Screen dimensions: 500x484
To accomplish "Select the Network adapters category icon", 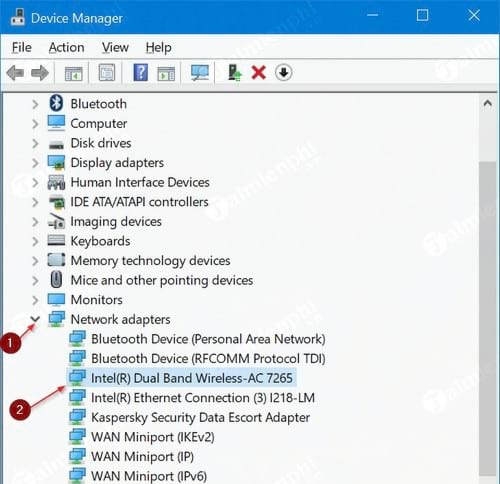I will (x=57, y=319).
